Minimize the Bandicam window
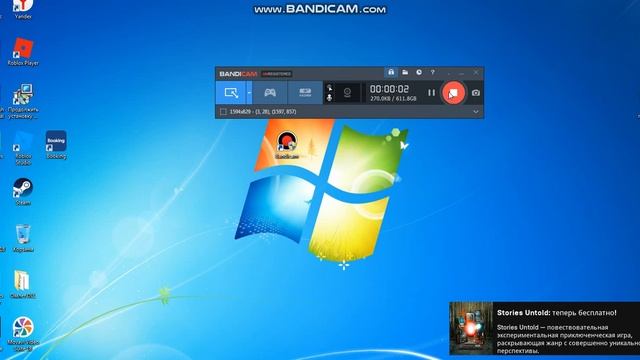Screen dimensions: 640x360 (x=462, y=73)
